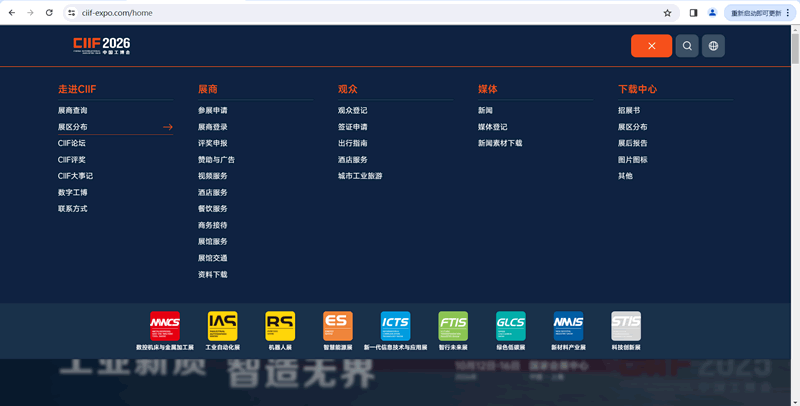Viewport: 800px width, 406px height.
Task: Close the menu with the orange X button
Action: click(651, 46)
